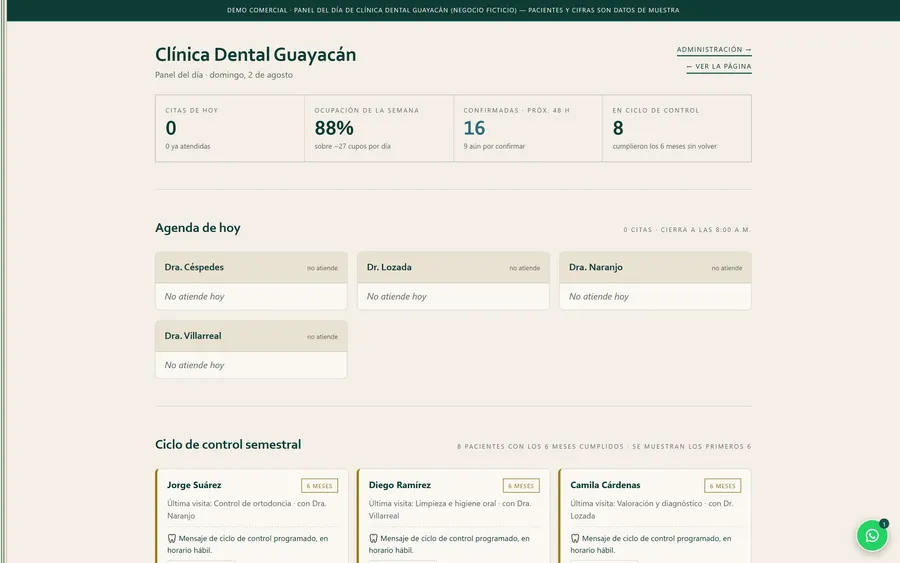This screenshot has height=563, width=900.
Task: Select the 'Panel del día · domingo, 2 de agosto' subtitle
Action: (224, 75)
